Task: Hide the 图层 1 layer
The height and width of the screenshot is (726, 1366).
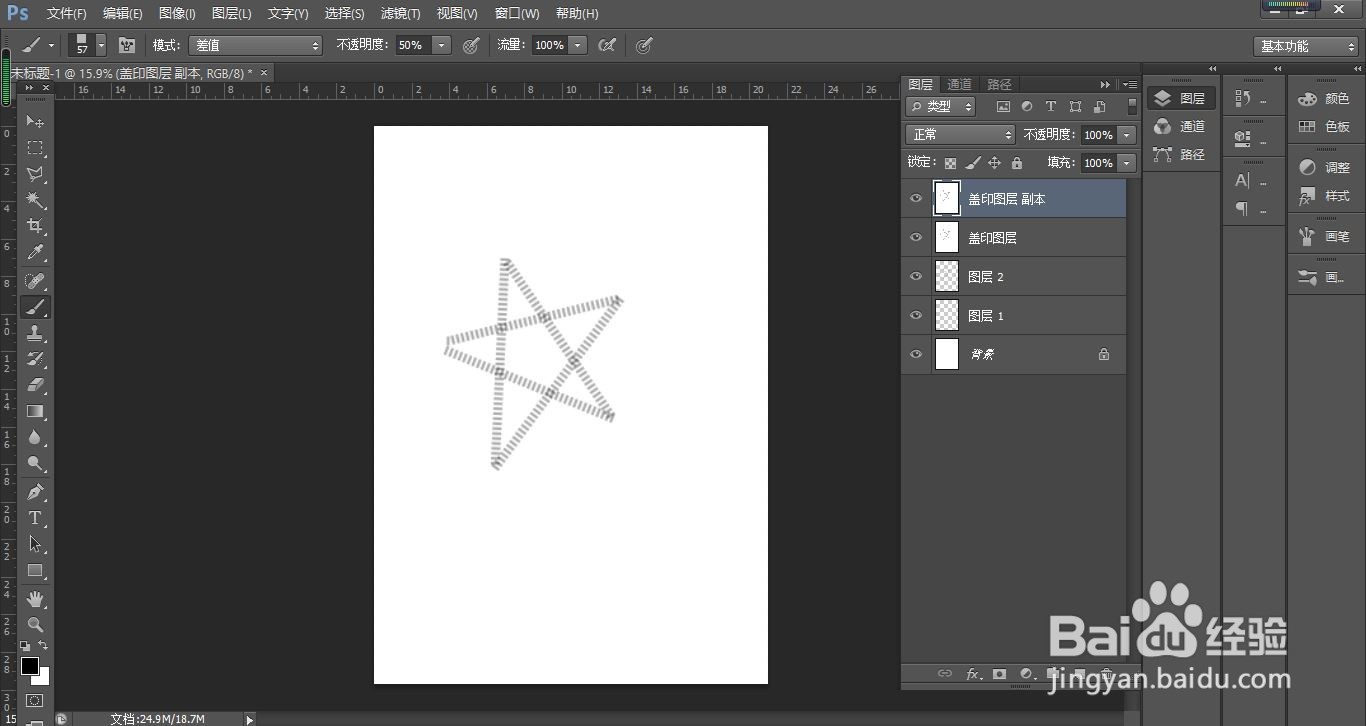Action: click(915, 315)
